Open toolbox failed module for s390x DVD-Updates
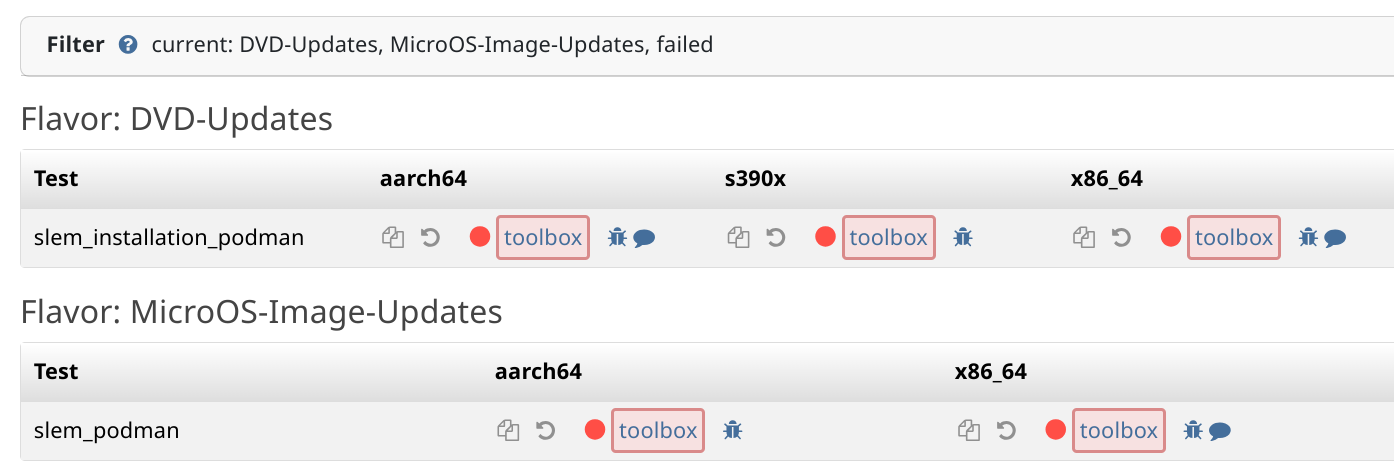 tap(889, 238)
